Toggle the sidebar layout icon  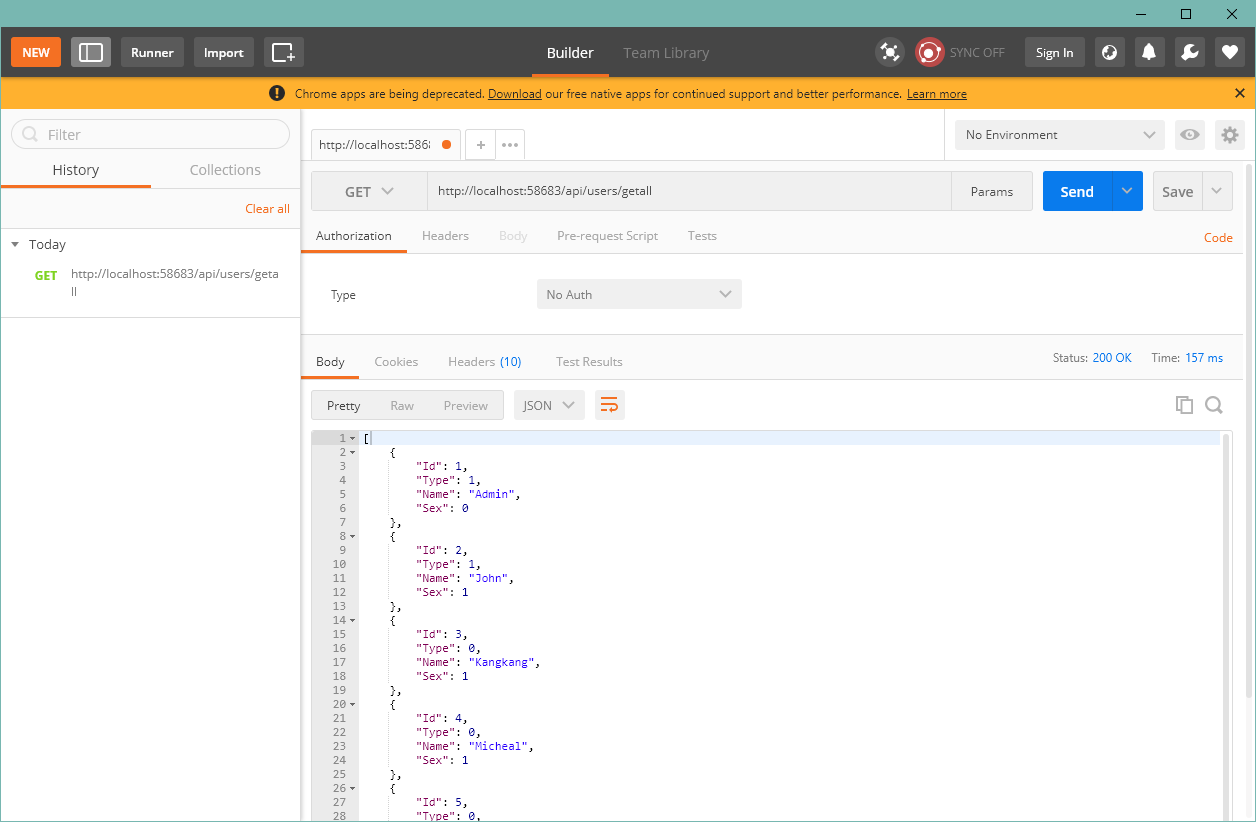(x=91, y=53)
